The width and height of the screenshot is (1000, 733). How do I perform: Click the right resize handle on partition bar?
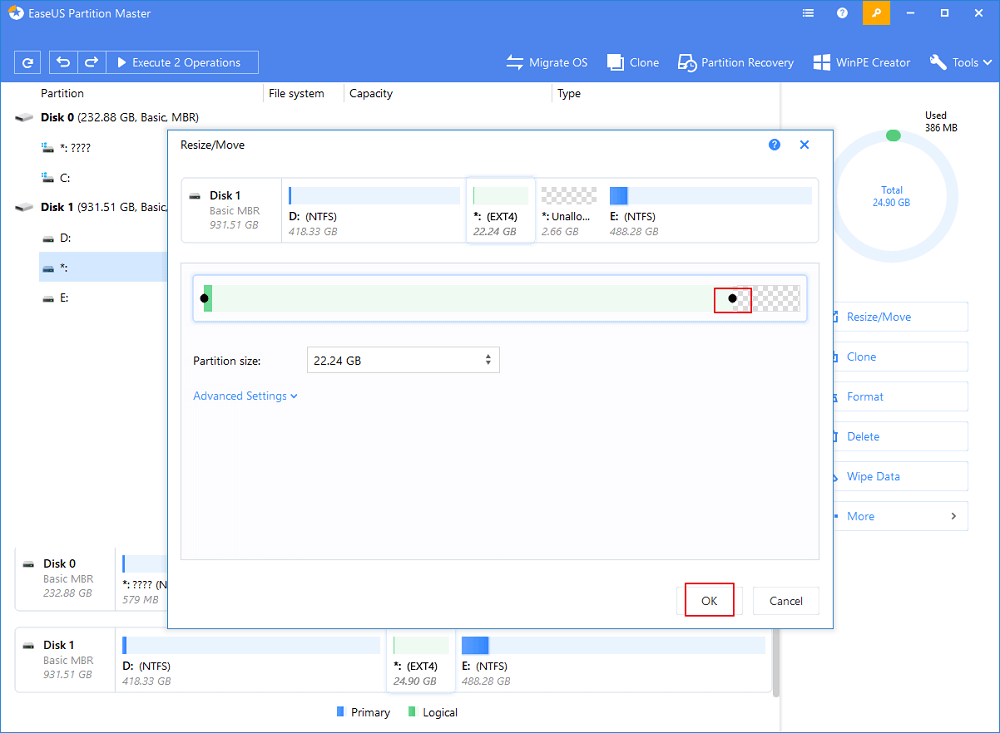point(732,298)
